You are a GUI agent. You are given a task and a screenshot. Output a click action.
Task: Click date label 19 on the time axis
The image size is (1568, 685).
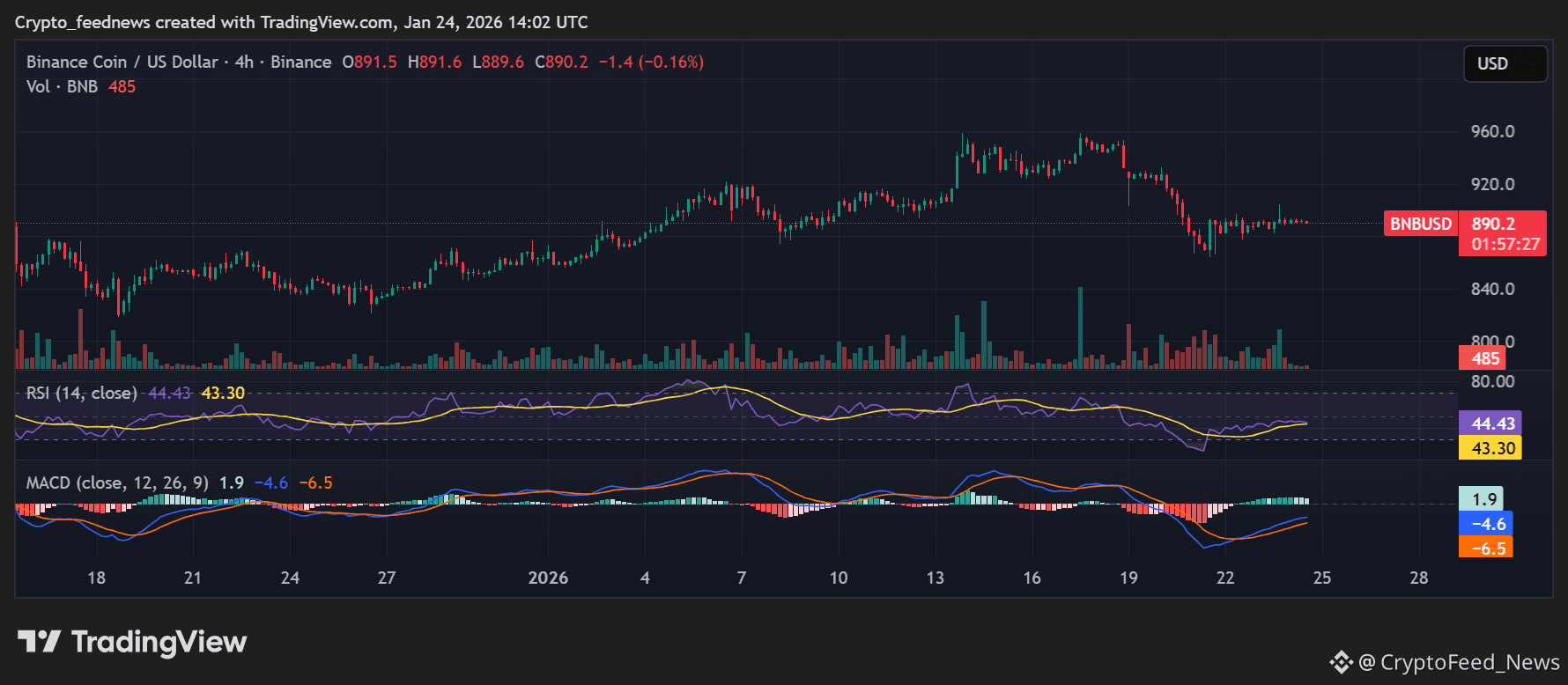1128,578
